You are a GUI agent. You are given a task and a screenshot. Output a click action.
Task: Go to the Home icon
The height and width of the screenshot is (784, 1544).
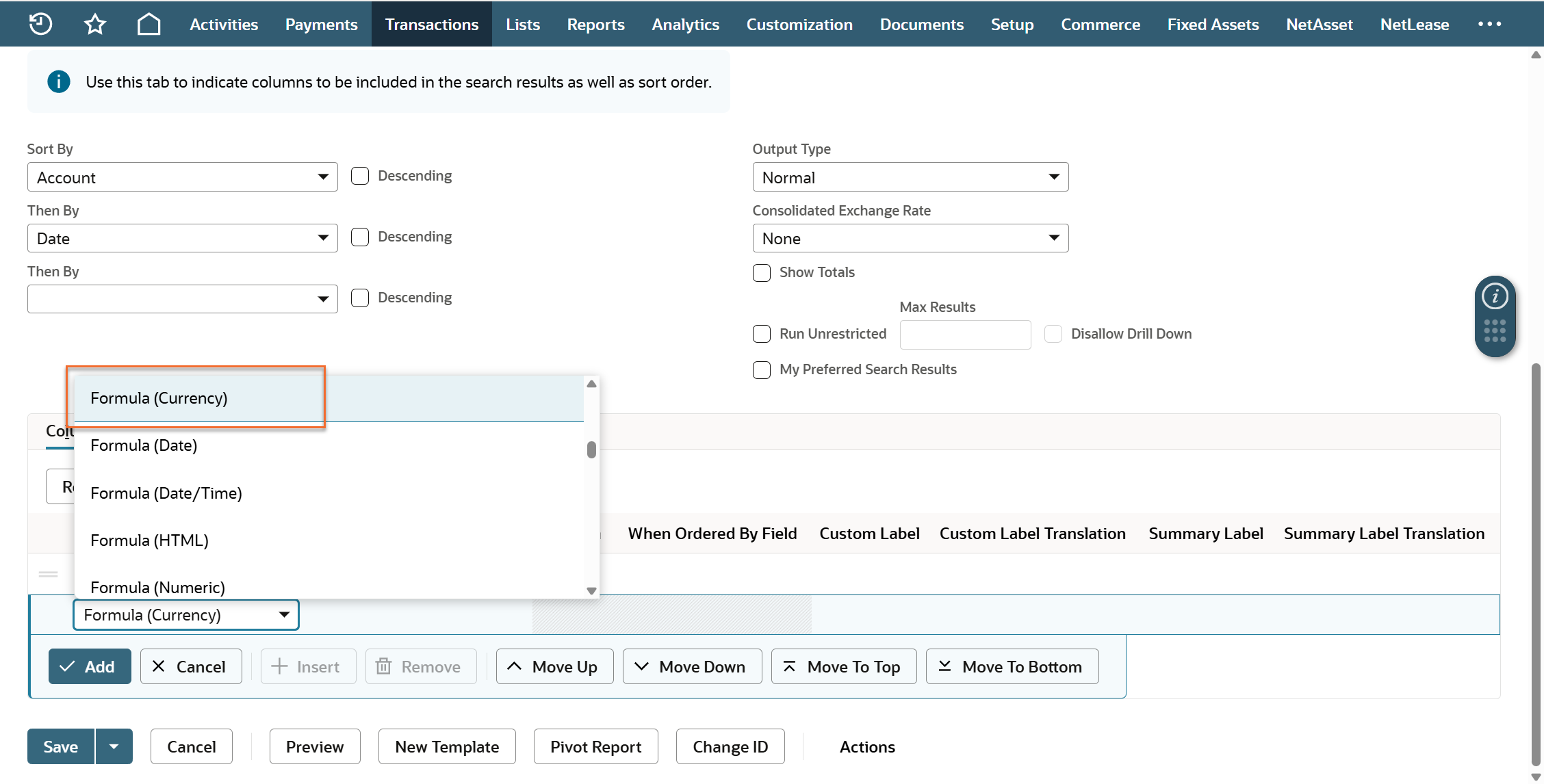point(149,24)
